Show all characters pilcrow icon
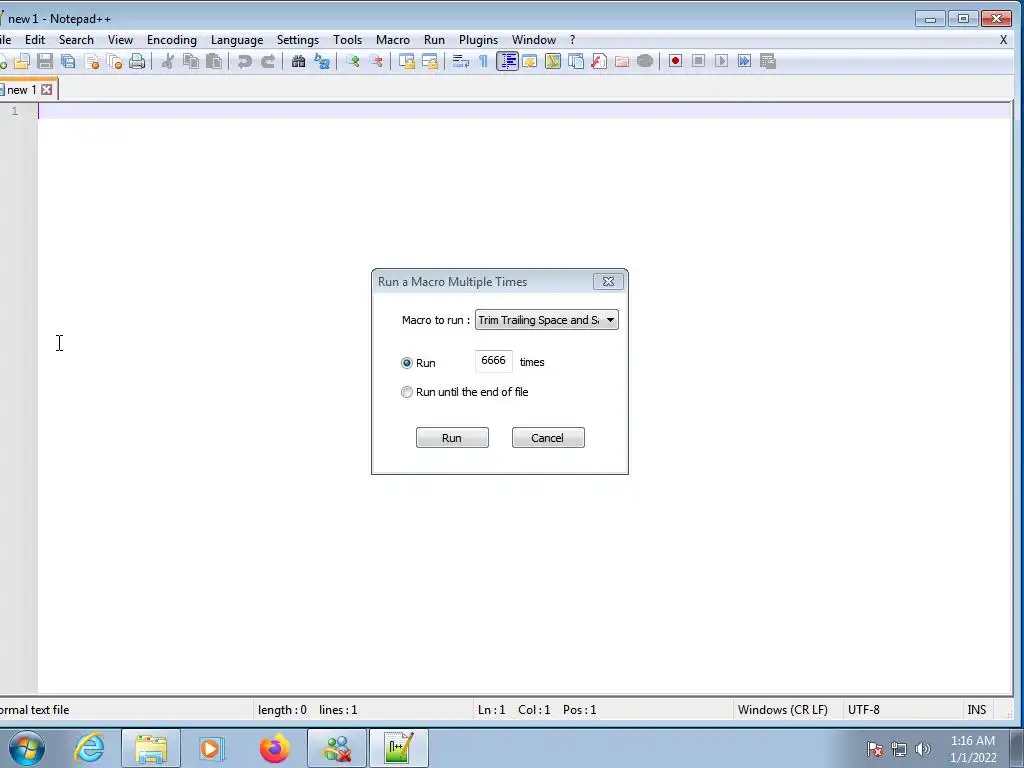 click(x=483, y=61)
